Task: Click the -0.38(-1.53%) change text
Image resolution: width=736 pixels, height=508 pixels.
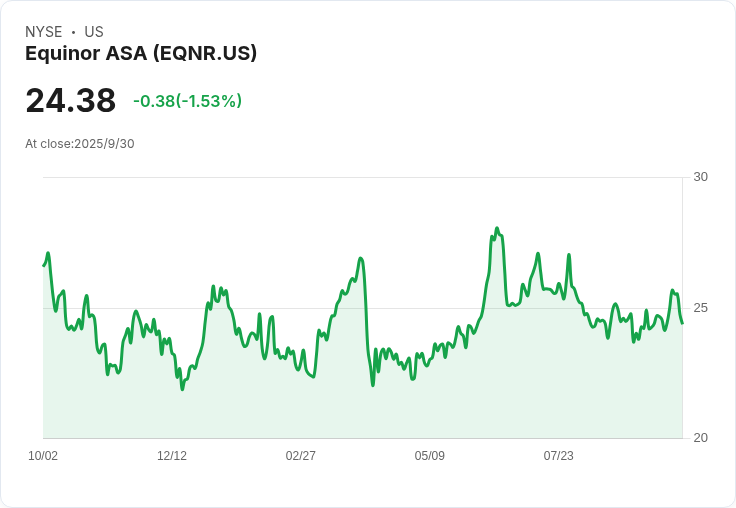Action: [x=187, y=101]
